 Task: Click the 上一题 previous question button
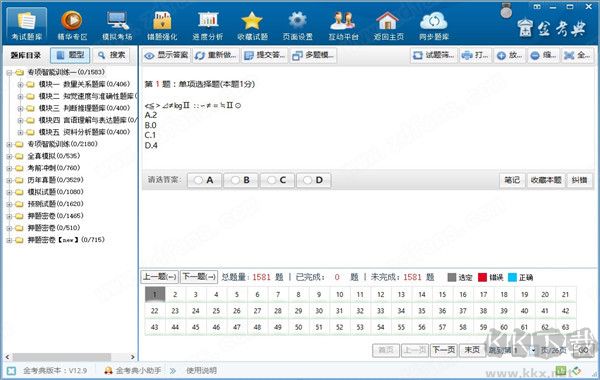[160, 277]
